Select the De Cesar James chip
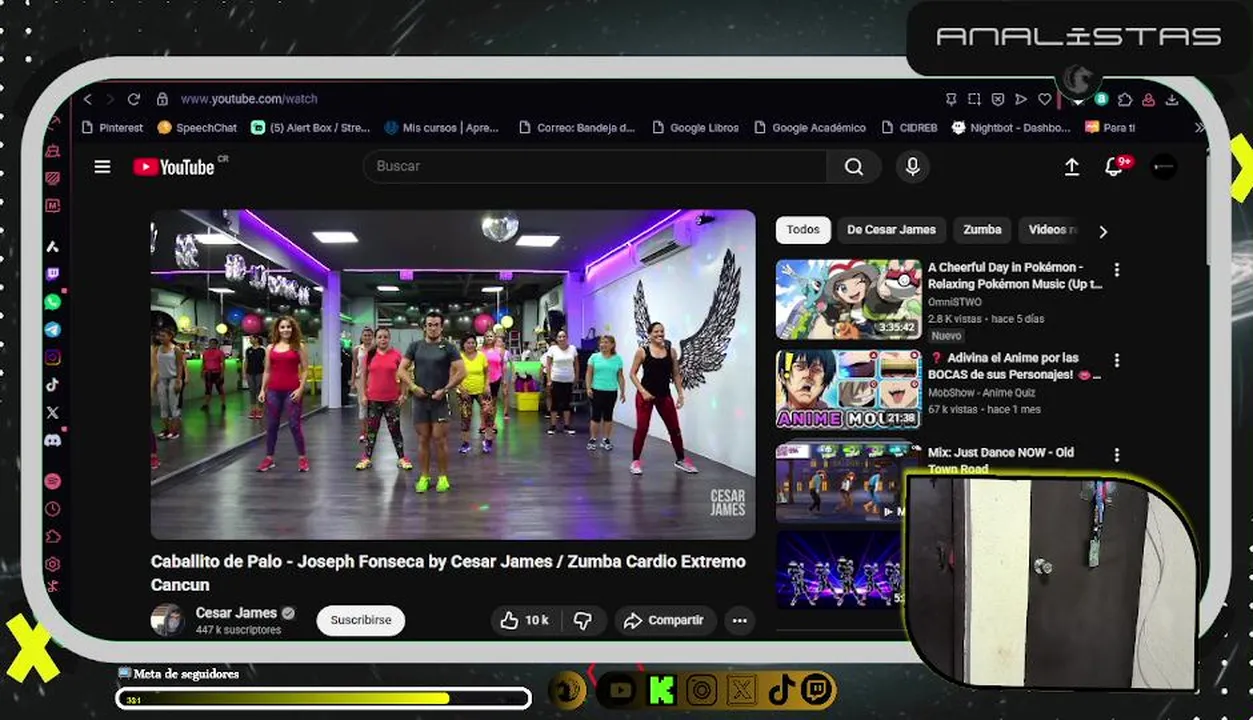 point(891,230)
